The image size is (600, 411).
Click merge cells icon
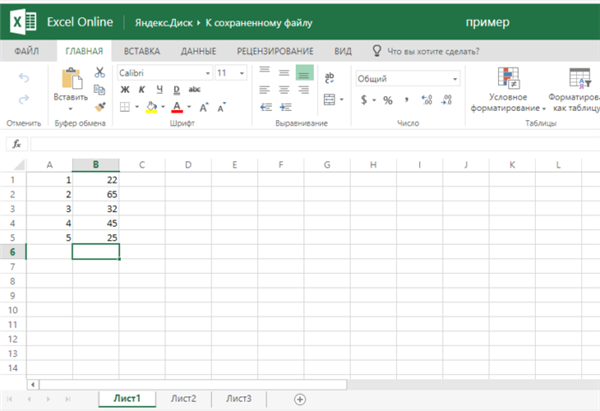pyautogui.click(x=329, y=99)
